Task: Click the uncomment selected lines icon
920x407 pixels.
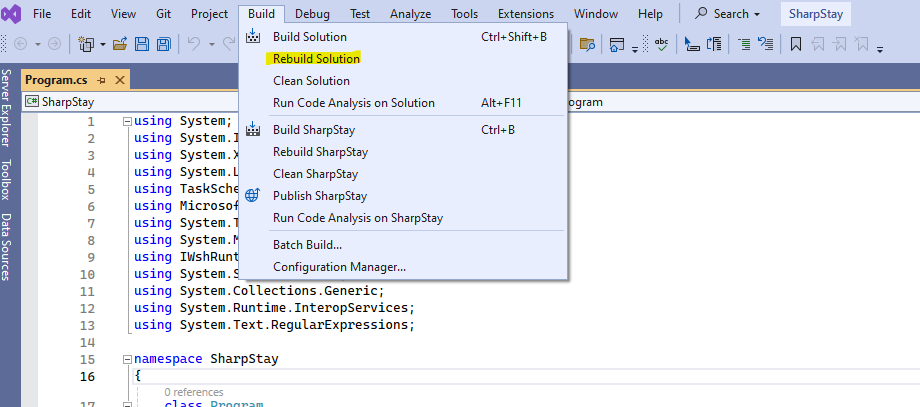Action: [x=766, y=44]
